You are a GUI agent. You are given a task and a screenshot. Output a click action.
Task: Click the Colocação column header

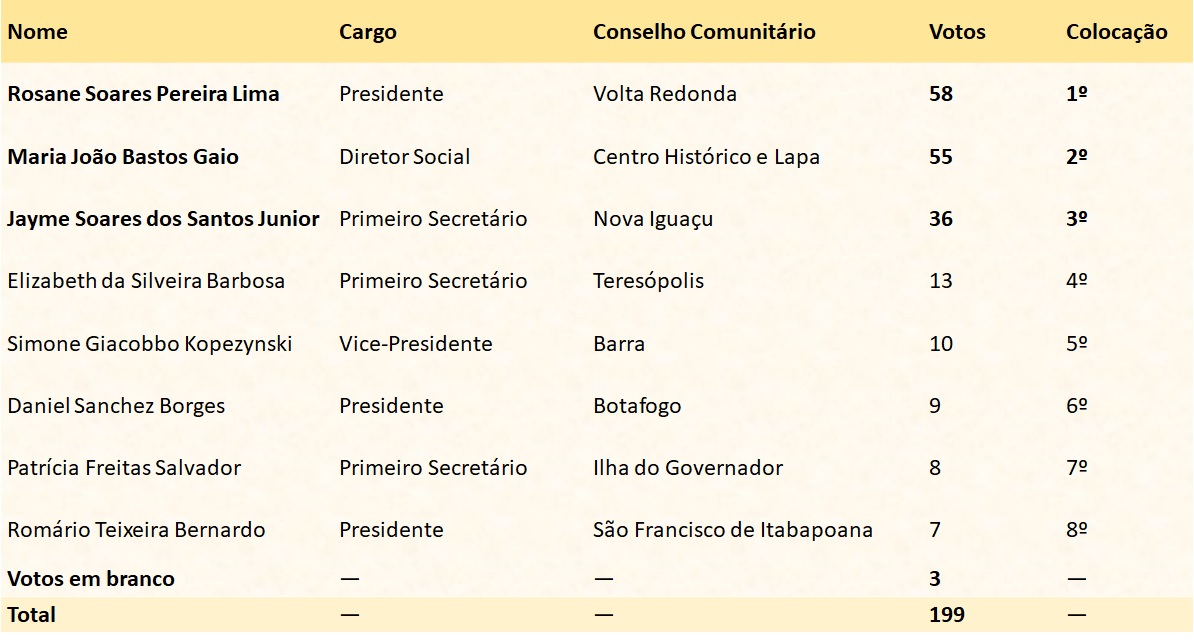1116,32
